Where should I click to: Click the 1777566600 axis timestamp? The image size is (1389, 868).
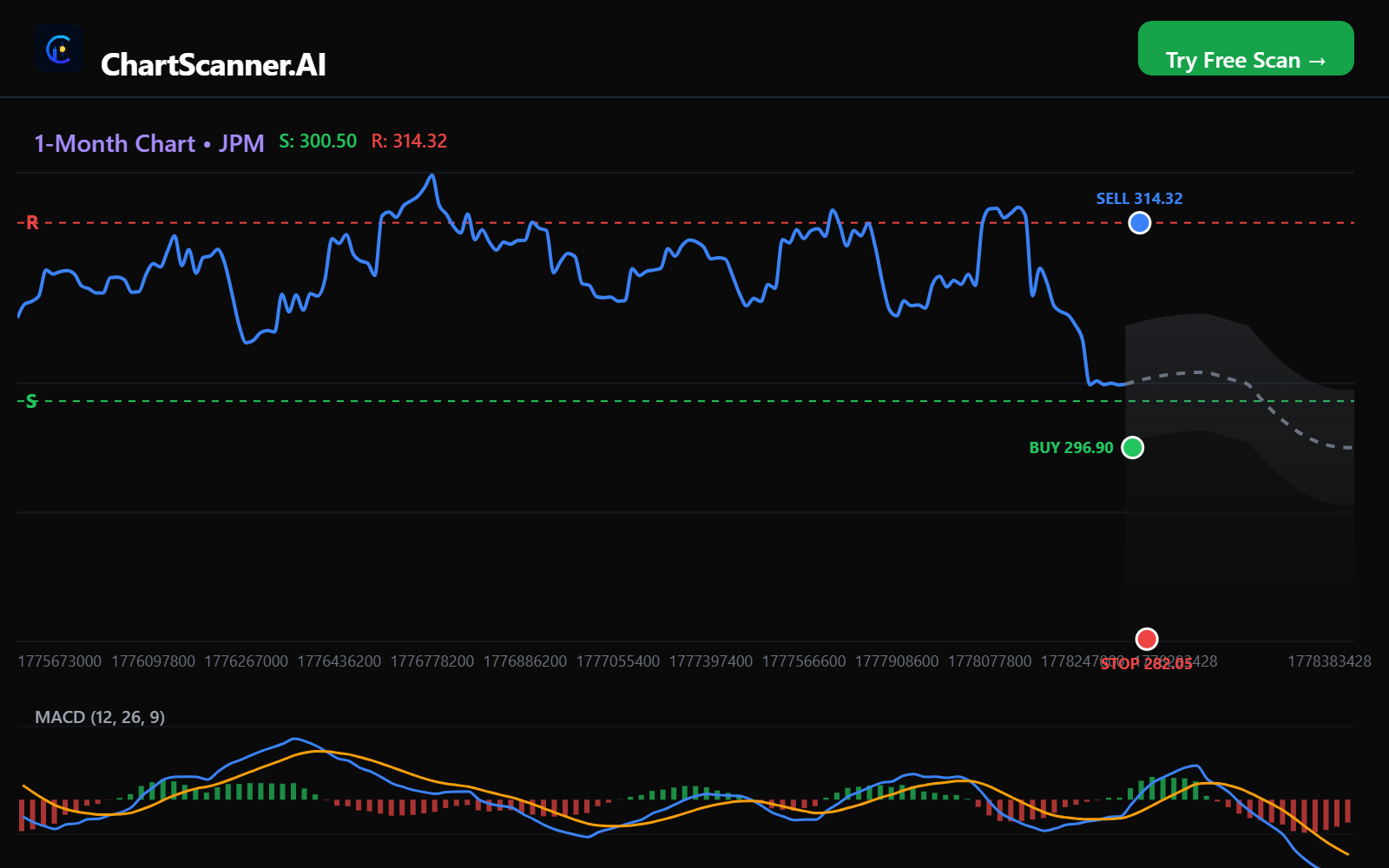point(804,661)
